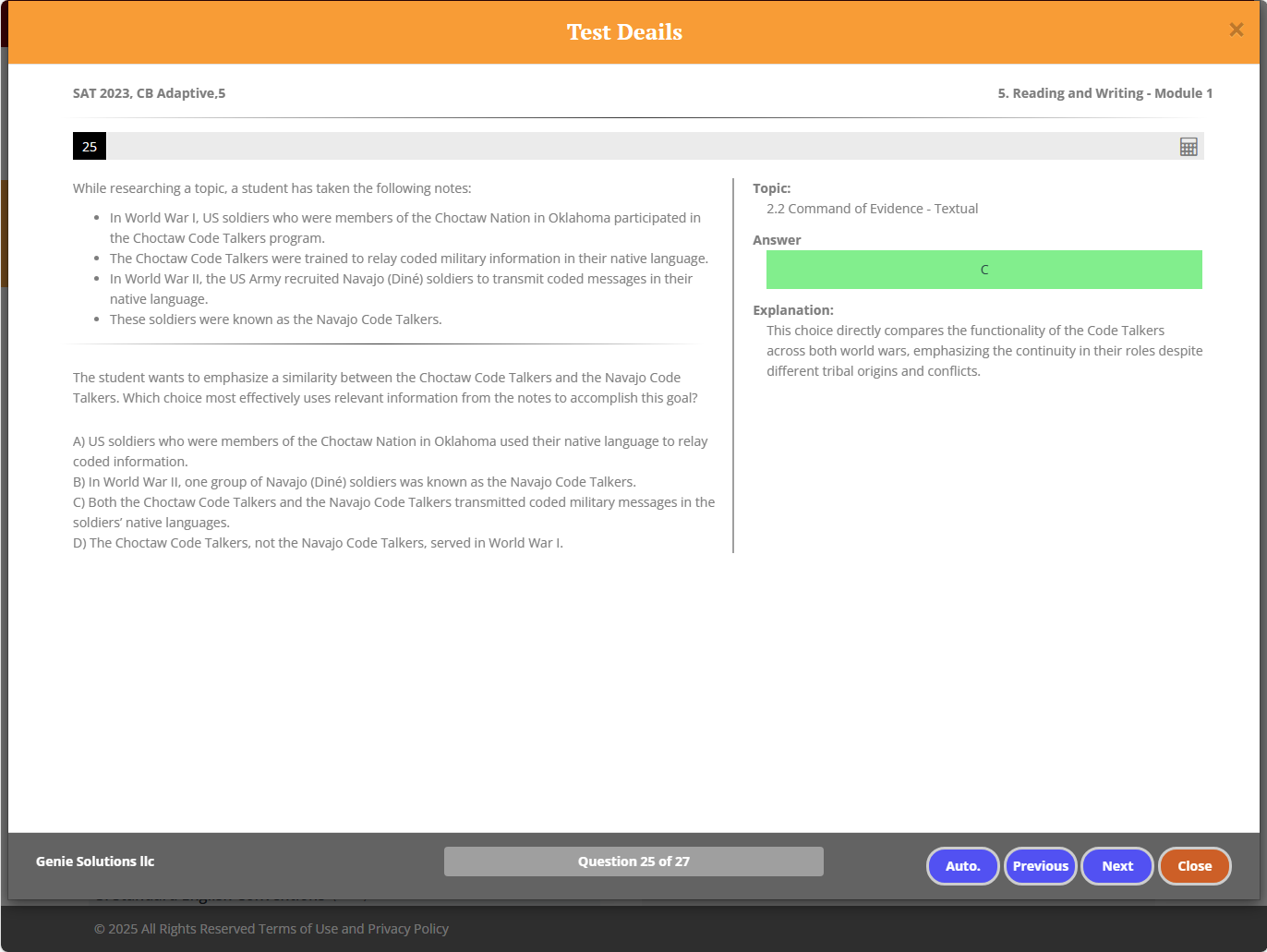
Task: Select the green answer box showing C
Action: [x=983, y=269]
